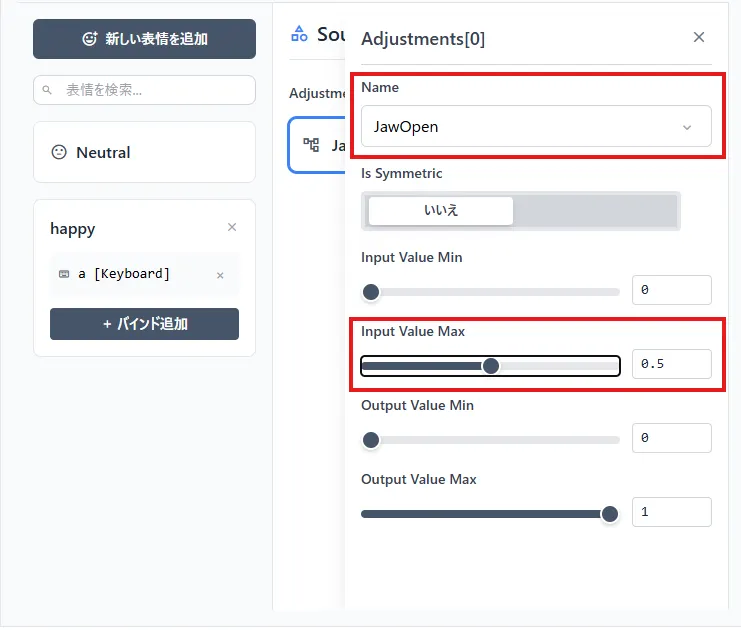Click the Input Value Max number field
The image size is (741, 630).
pos(671,364)
